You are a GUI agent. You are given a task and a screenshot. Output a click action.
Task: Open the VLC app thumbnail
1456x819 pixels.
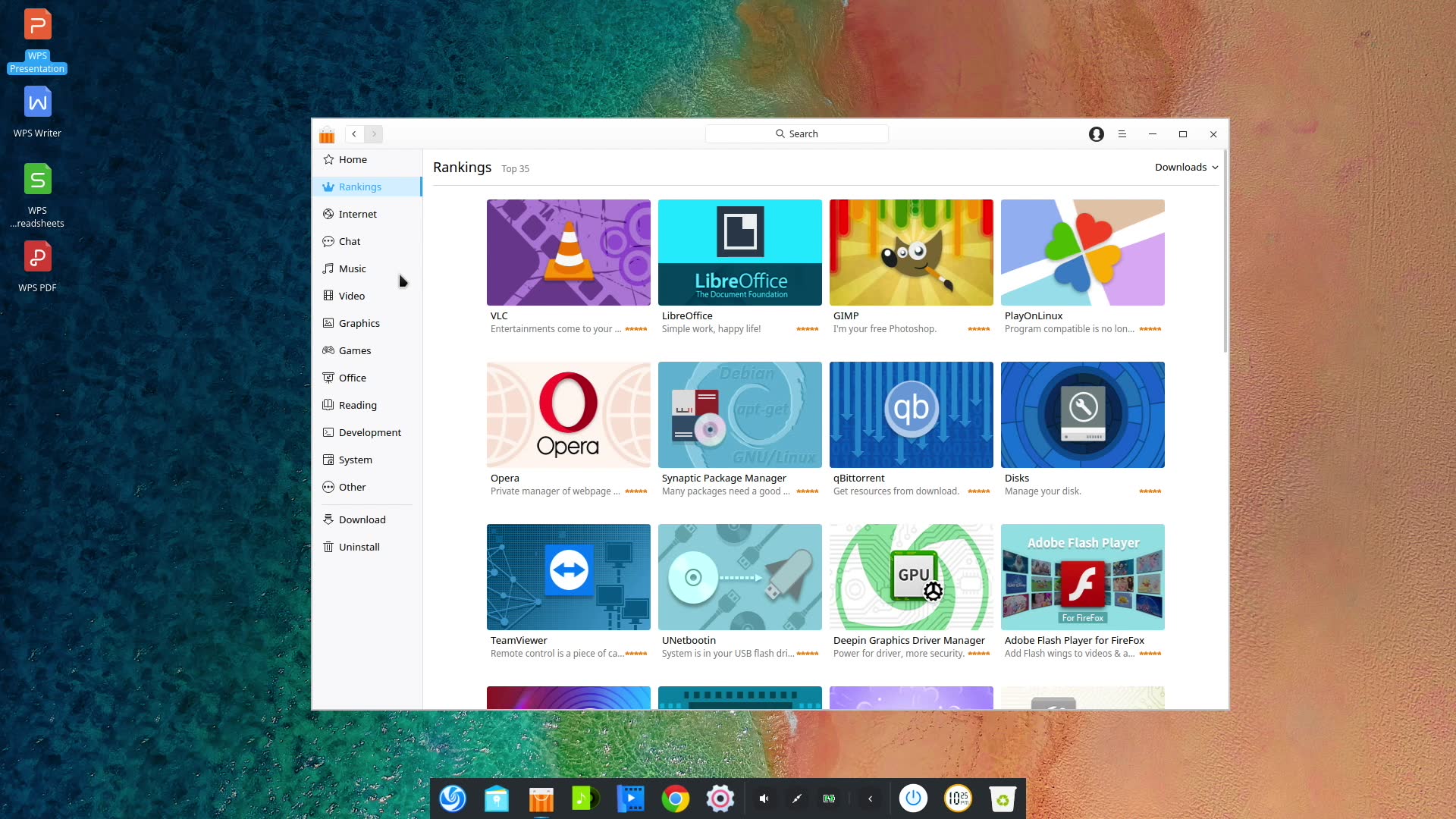pos(568,253)
